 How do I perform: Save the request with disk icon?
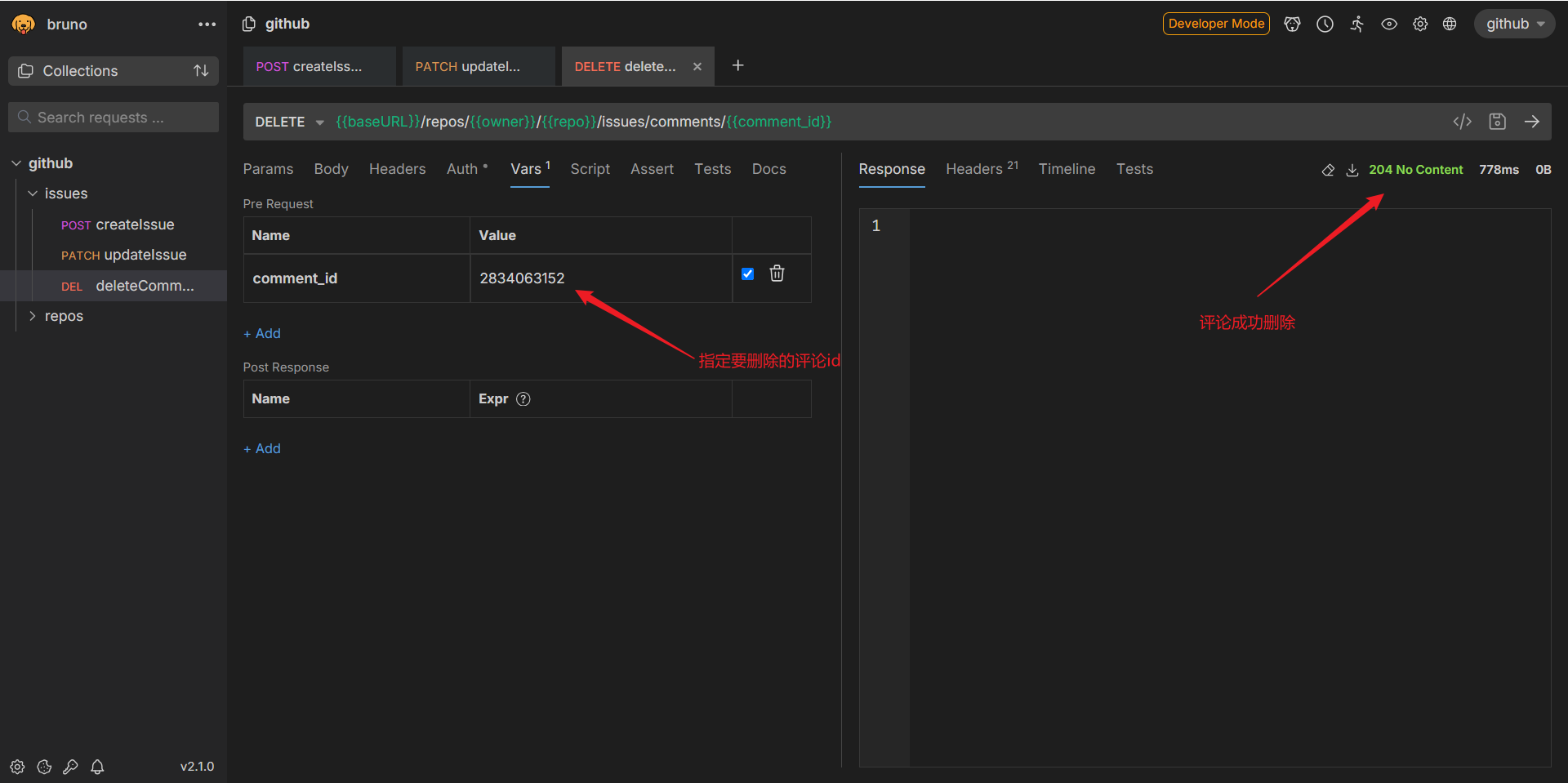click(1497, 122)
